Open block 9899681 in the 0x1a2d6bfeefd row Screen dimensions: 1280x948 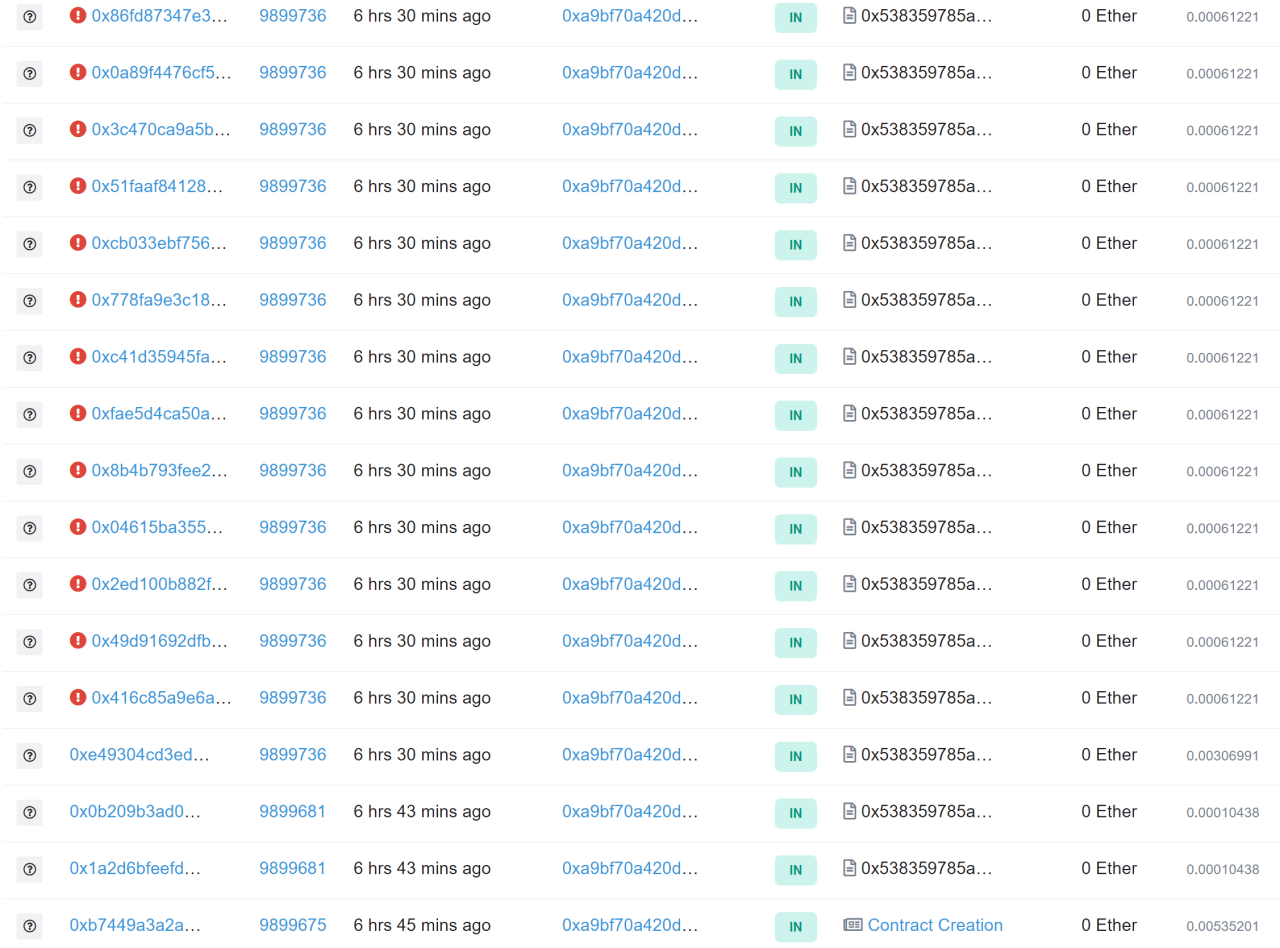(x=293, y=868)
